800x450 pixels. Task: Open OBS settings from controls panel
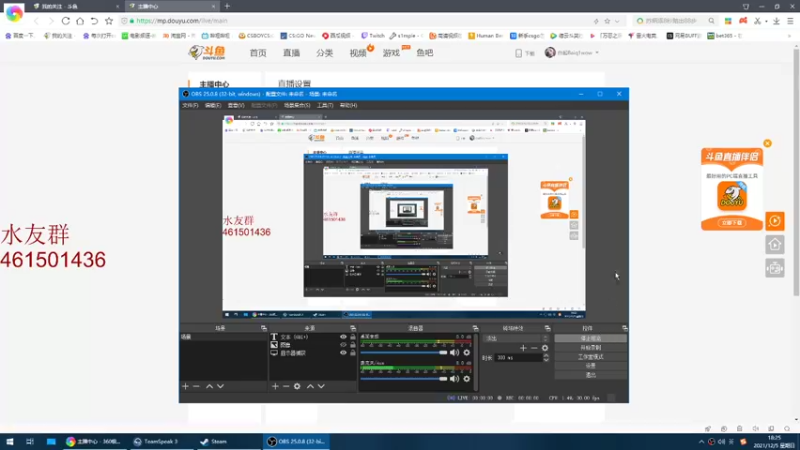tap(590, 366)
